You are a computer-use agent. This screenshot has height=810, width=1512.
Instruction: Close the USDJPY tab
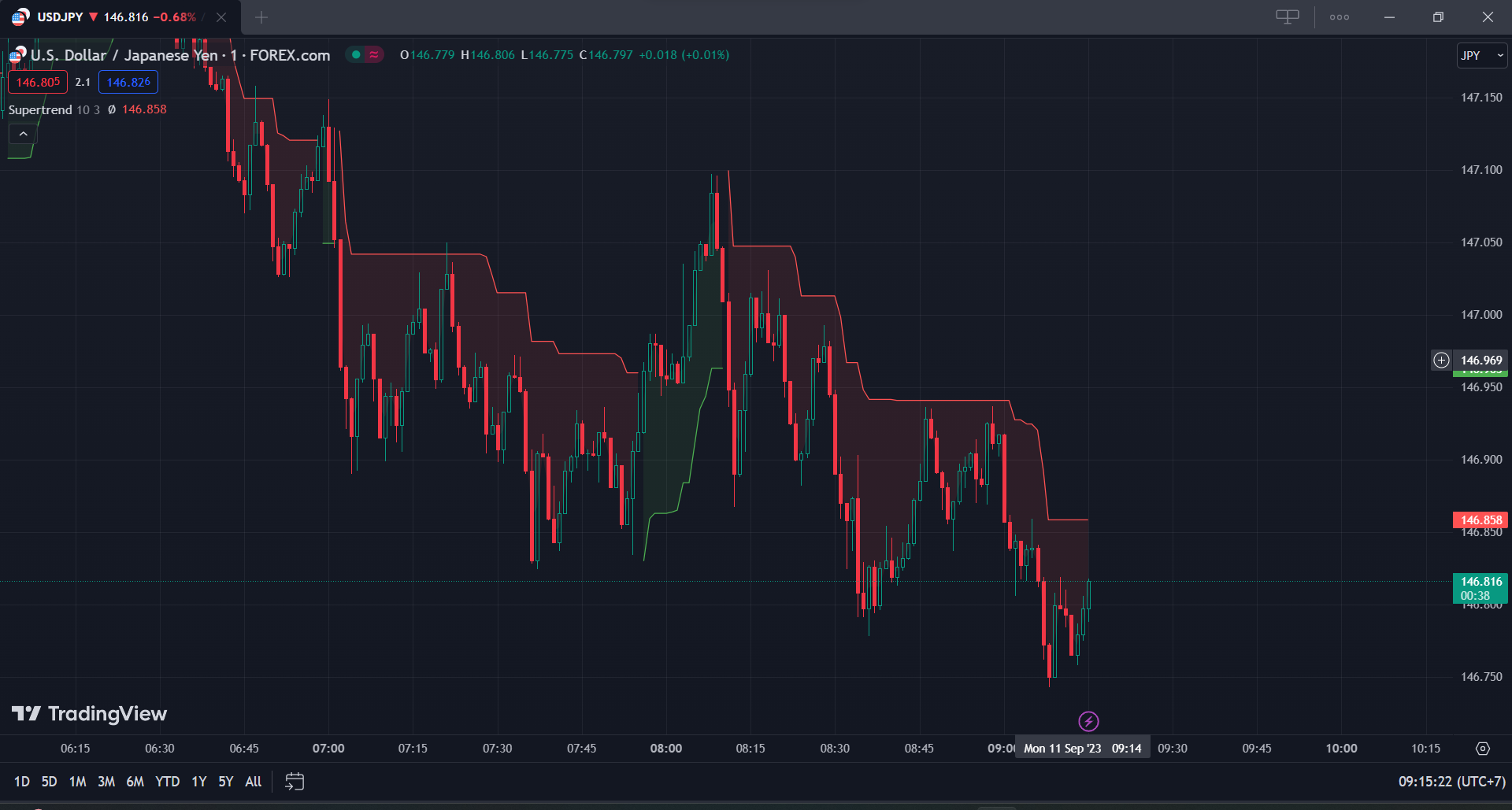tap(221, 17)
